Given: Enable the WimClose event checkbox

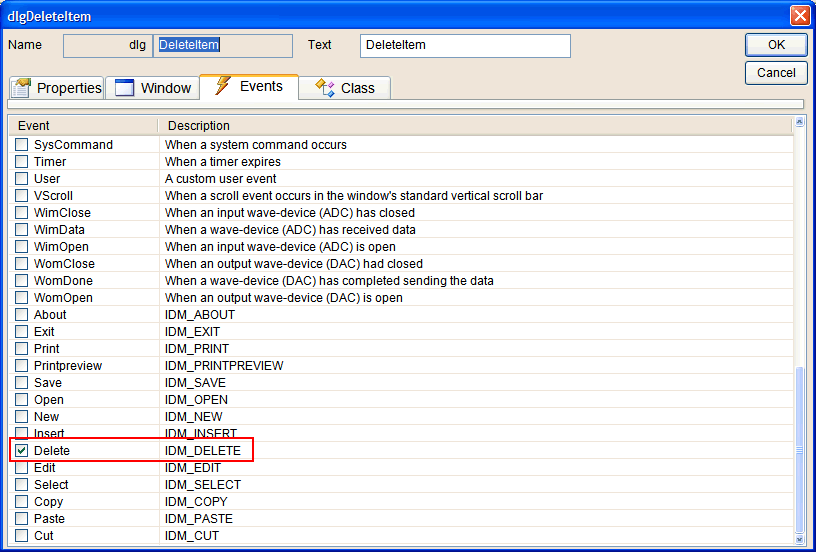Looking at the screenshot, I should (21, 213).
